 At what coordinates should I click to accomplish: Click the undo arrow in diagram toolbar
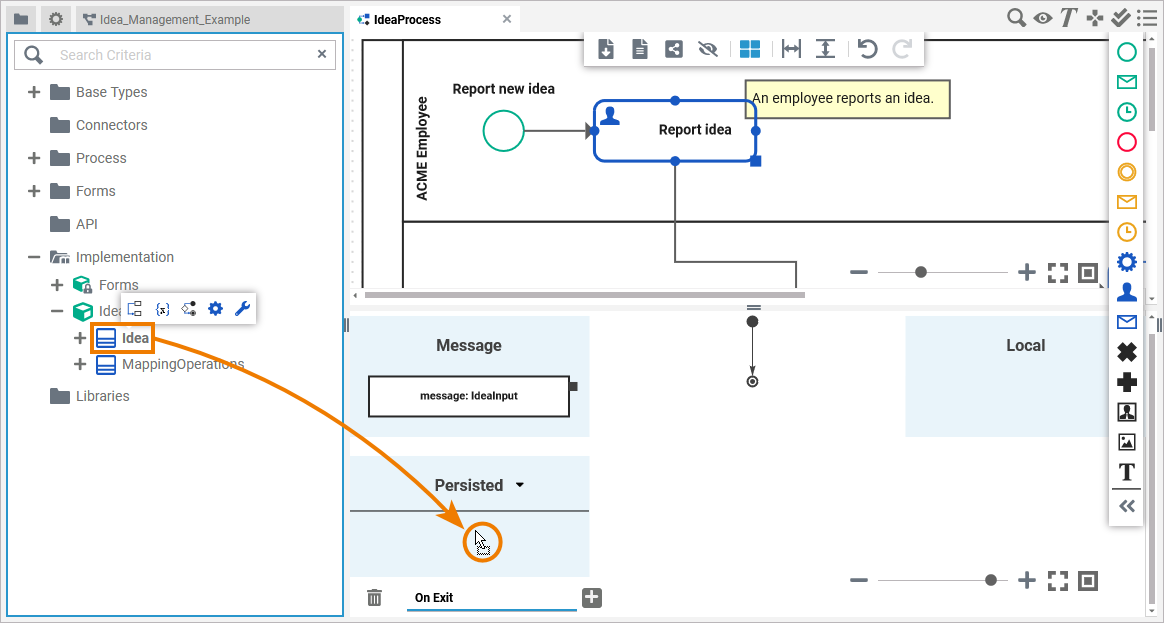[868, 49]
